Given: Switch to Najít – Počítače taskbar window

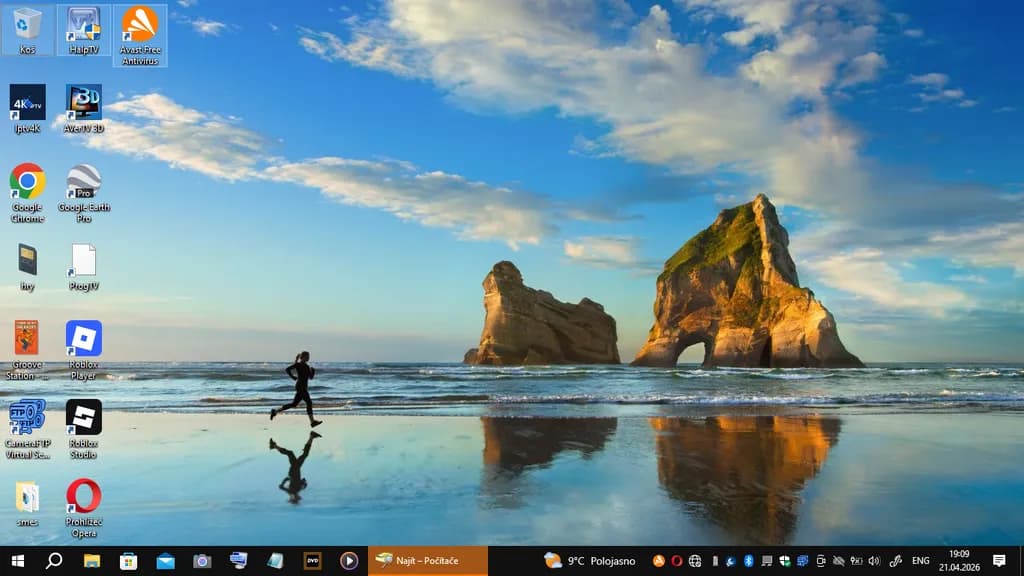Looking at the screenshot, I should click(428, 561).
